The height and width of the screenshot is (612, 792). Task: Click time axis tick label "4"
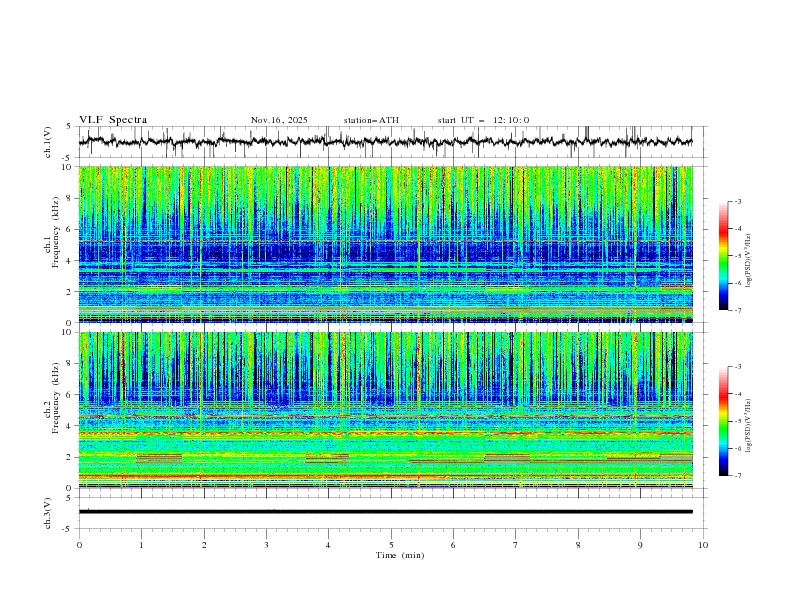328,545
